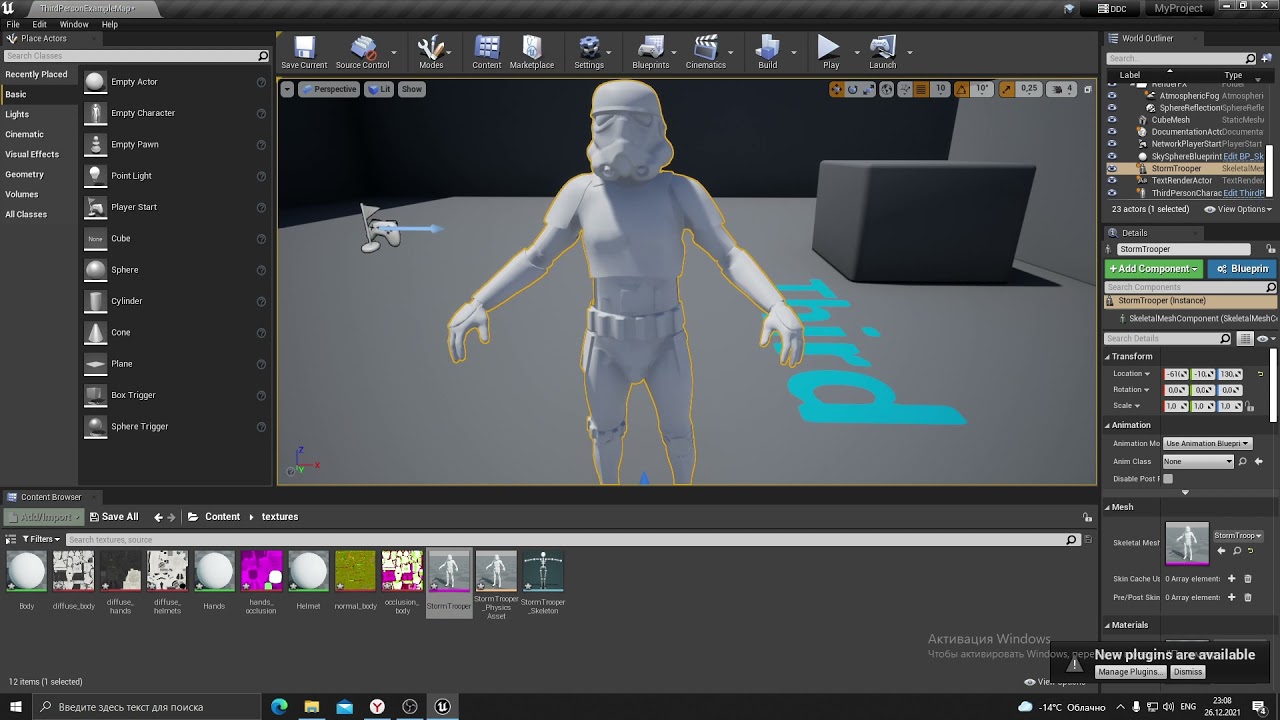Viewport: 1280px width, 720px height.
Task: Click the Blueprint button in Details
Action: 1242,269
